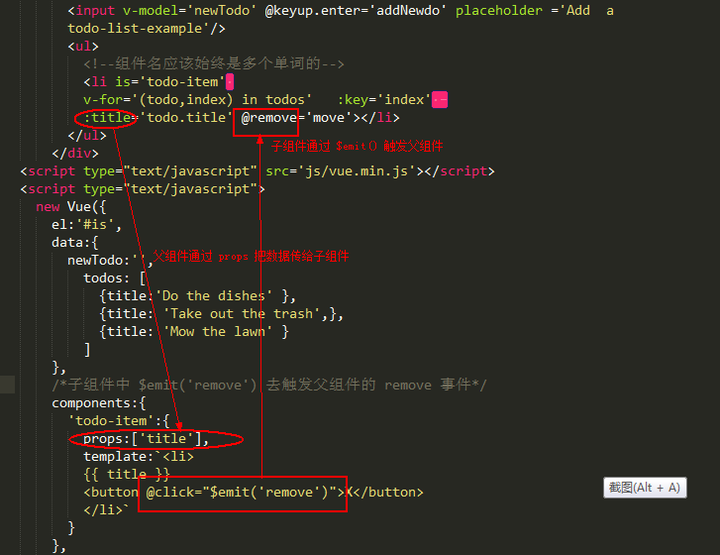This screenshot has height=555, width=720.
Task: Click is='todo-item' on the li tag
Action: click(x=170, y=82)
